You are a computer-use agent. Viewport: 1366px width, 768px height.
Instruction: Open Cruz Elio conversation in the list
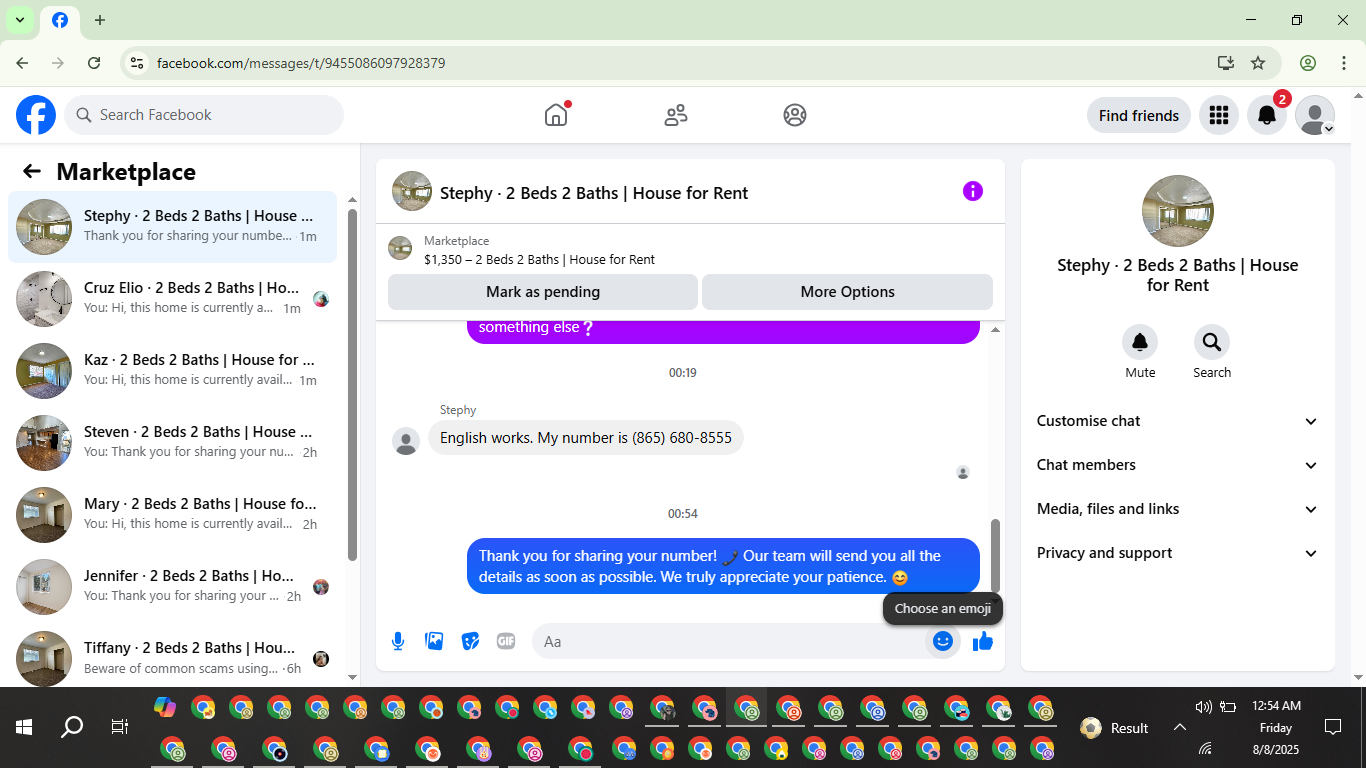[173, 299]
